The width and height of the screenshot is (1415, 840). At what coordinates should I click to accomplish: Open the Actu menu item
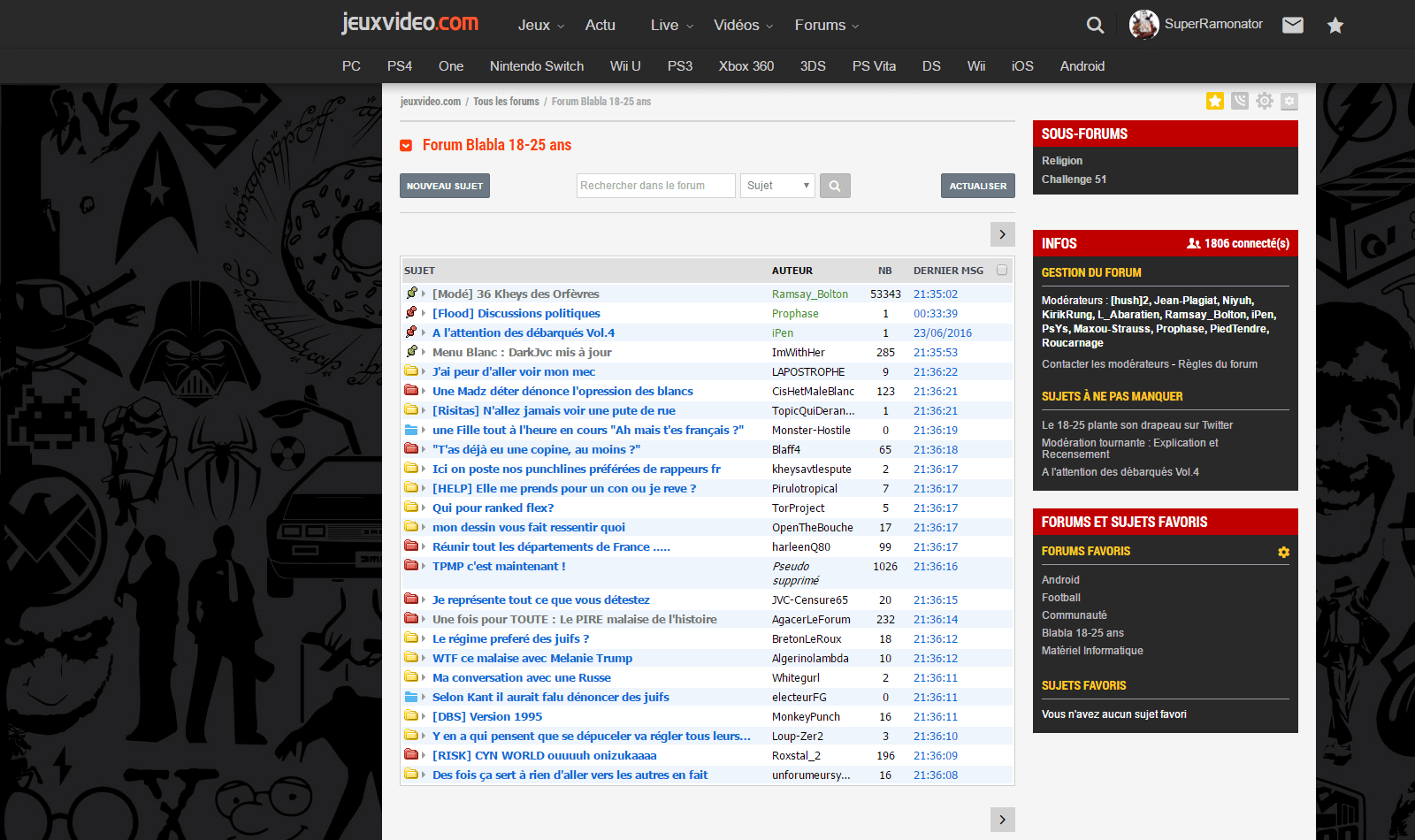[x=600, y=25]
